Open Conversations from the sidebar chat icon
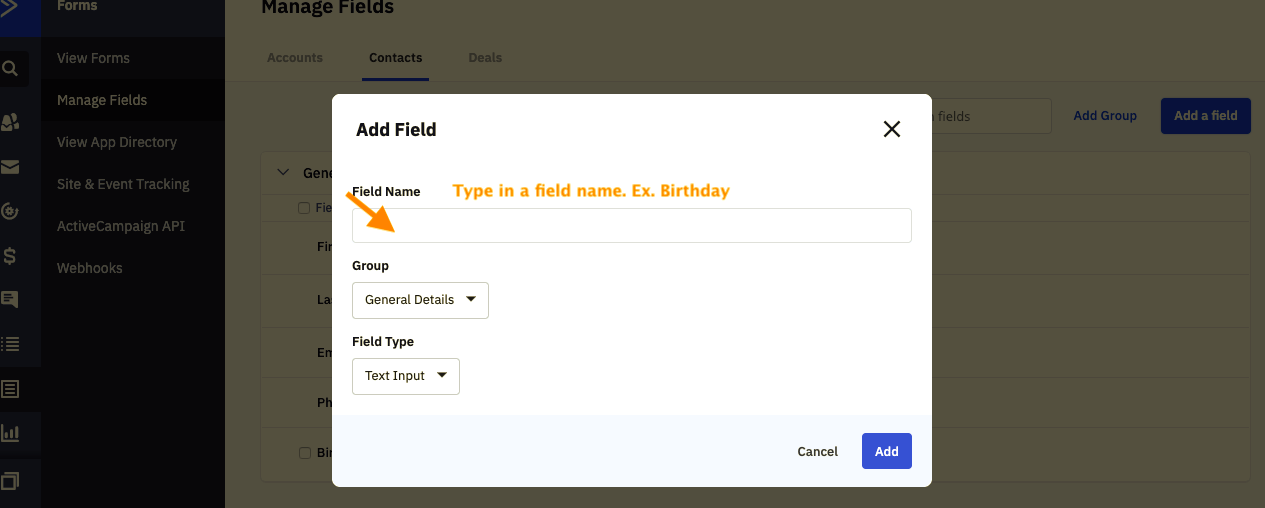The height and width of the screenshot is (508, 1265). [x=10, y=299]
